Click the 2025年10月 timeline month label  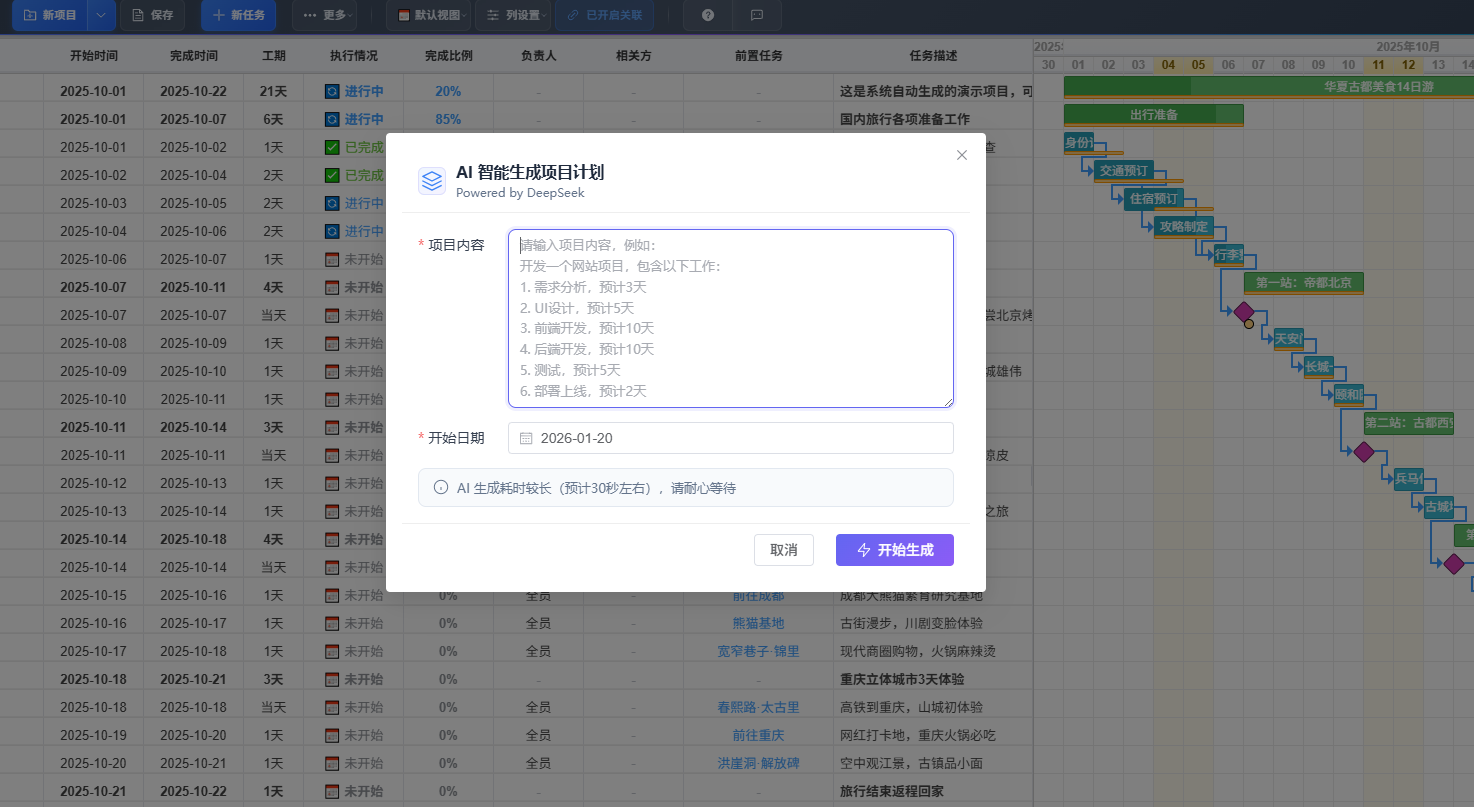click(1408, 46)
